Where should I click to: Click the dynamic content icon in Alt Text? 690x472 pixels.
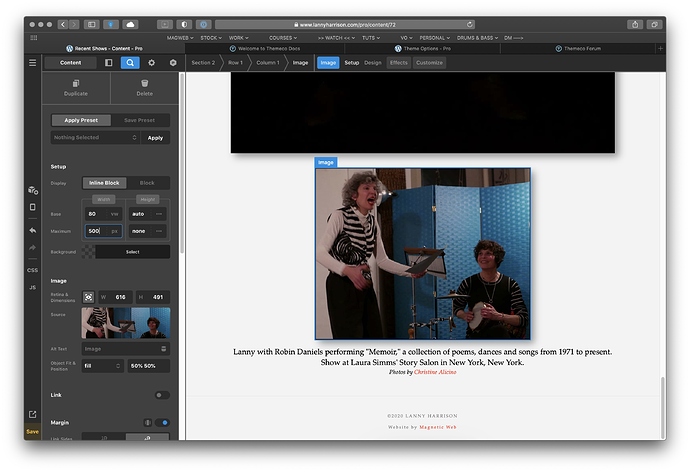pyautogui.click(x=164, y=349)
